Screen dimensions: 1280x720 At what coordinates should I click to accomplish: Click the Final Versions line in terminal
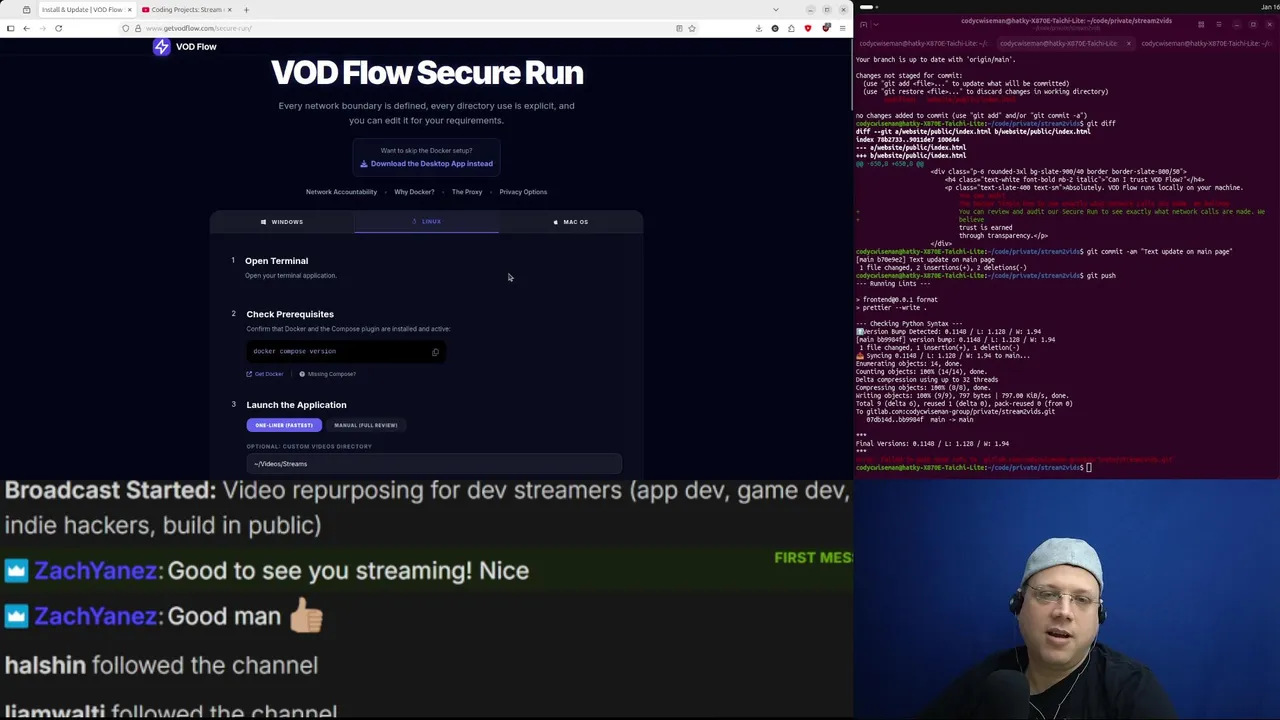(932, 444)
